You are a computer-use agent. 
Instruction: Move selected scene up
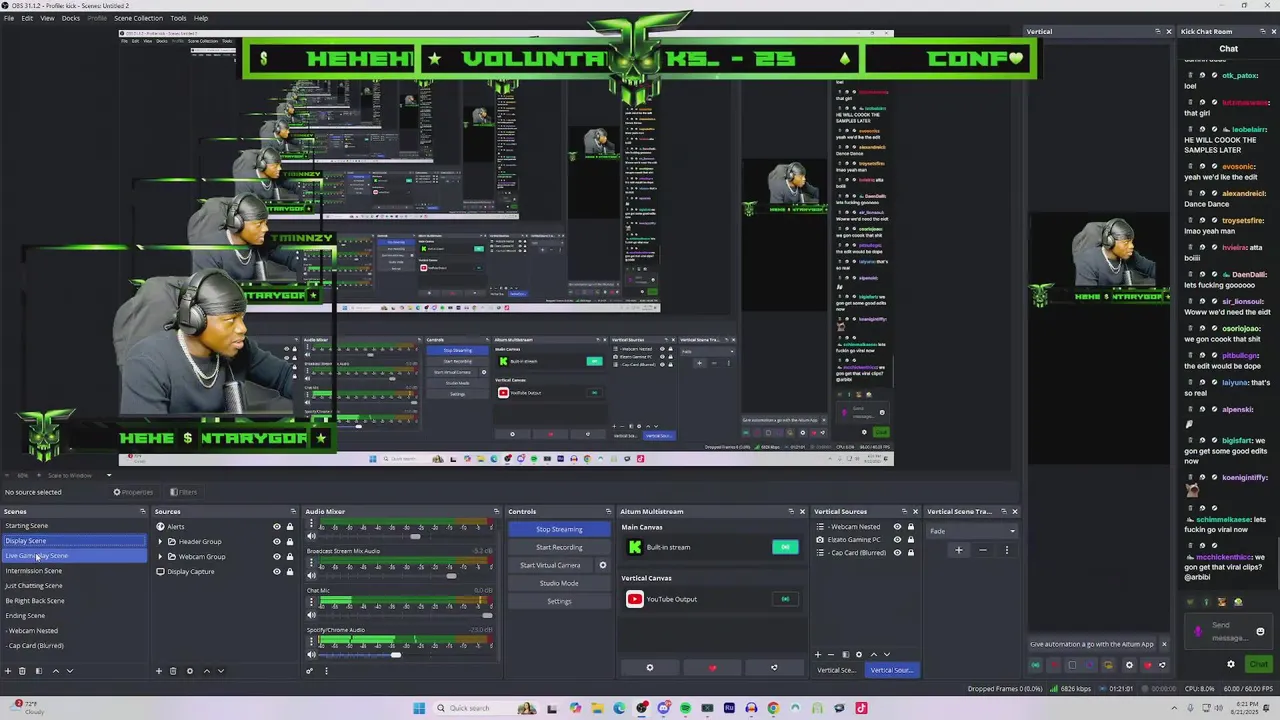55,671
